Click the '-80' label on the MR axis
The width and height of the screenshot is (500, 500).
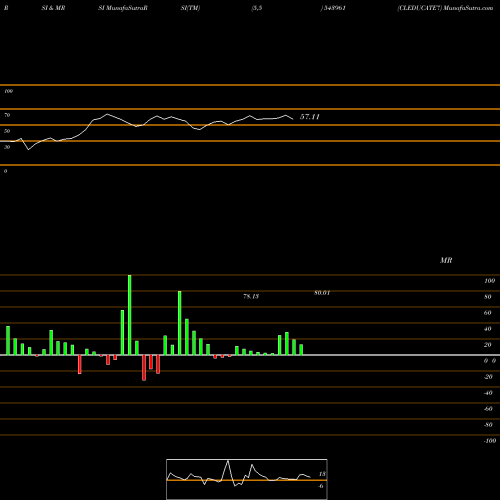pos(488,425)
